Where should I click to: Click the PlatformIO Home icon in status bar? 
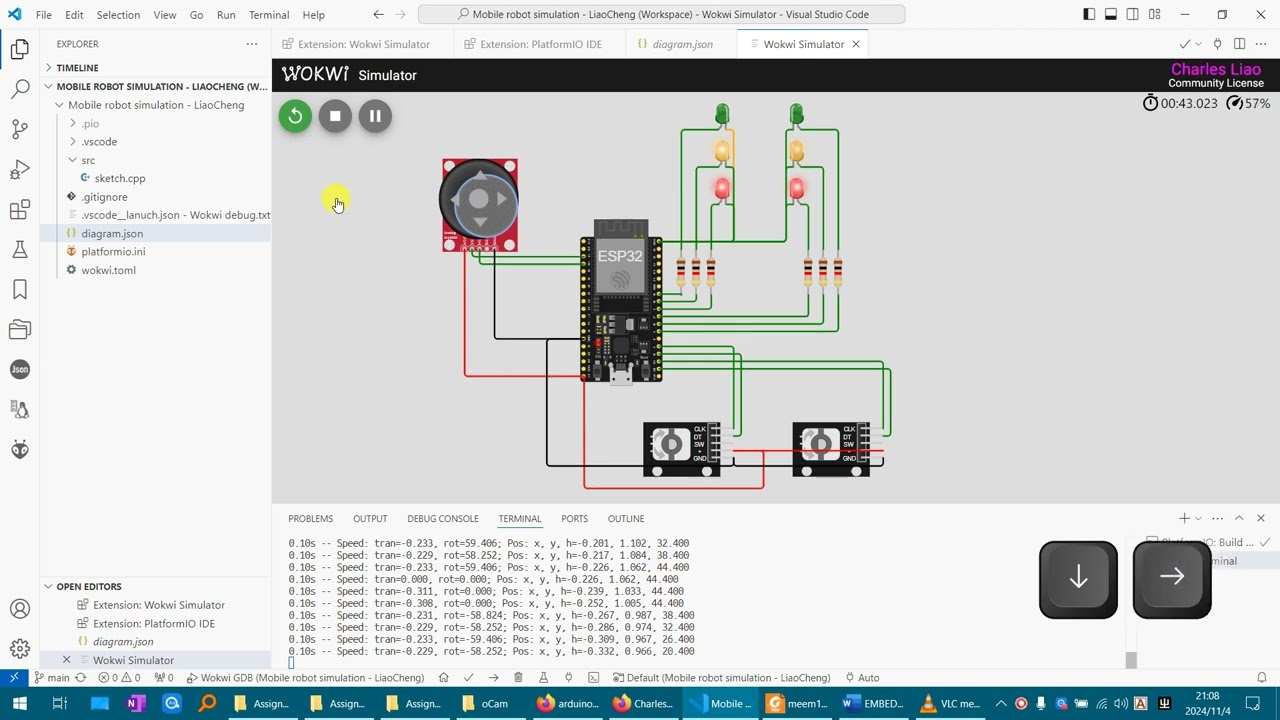tap(443, 678)
